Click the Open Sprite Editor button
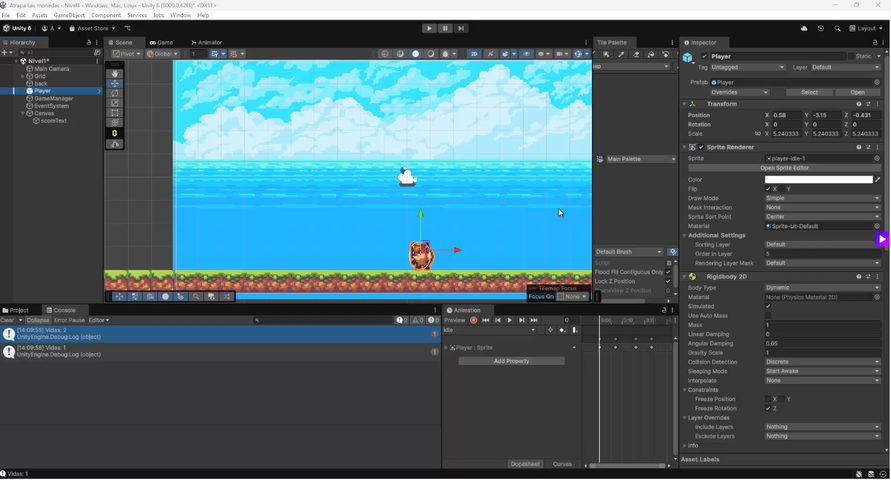891x480 pixels. coord(784,168)
